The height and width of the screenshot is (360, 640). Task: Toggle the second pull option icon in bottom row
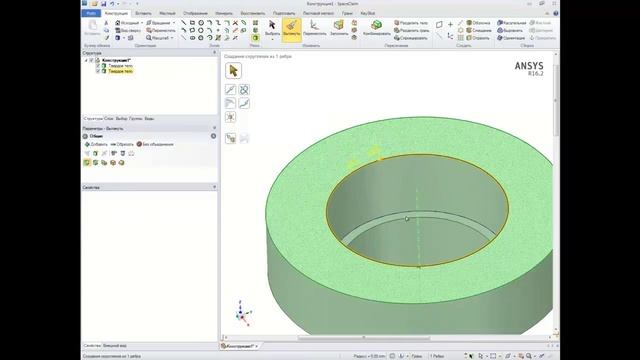[x=96, y=163]
